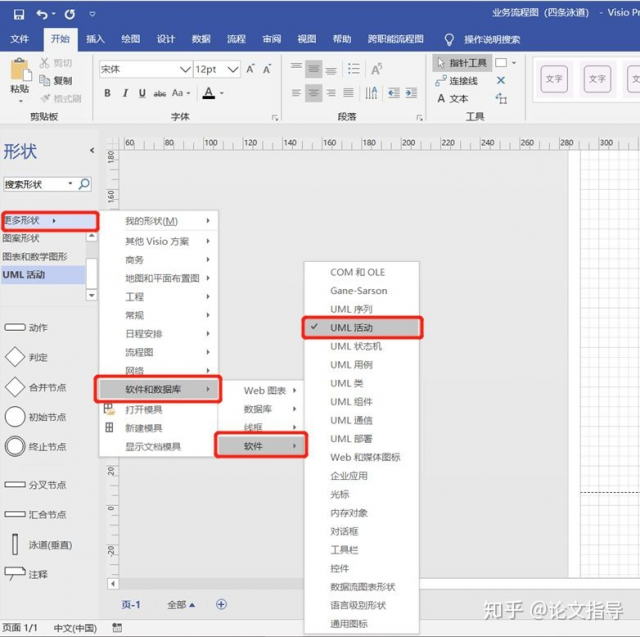Align text right in paragraph group
The width and height of the screenshot is (640, 637).
click(331, 93)
